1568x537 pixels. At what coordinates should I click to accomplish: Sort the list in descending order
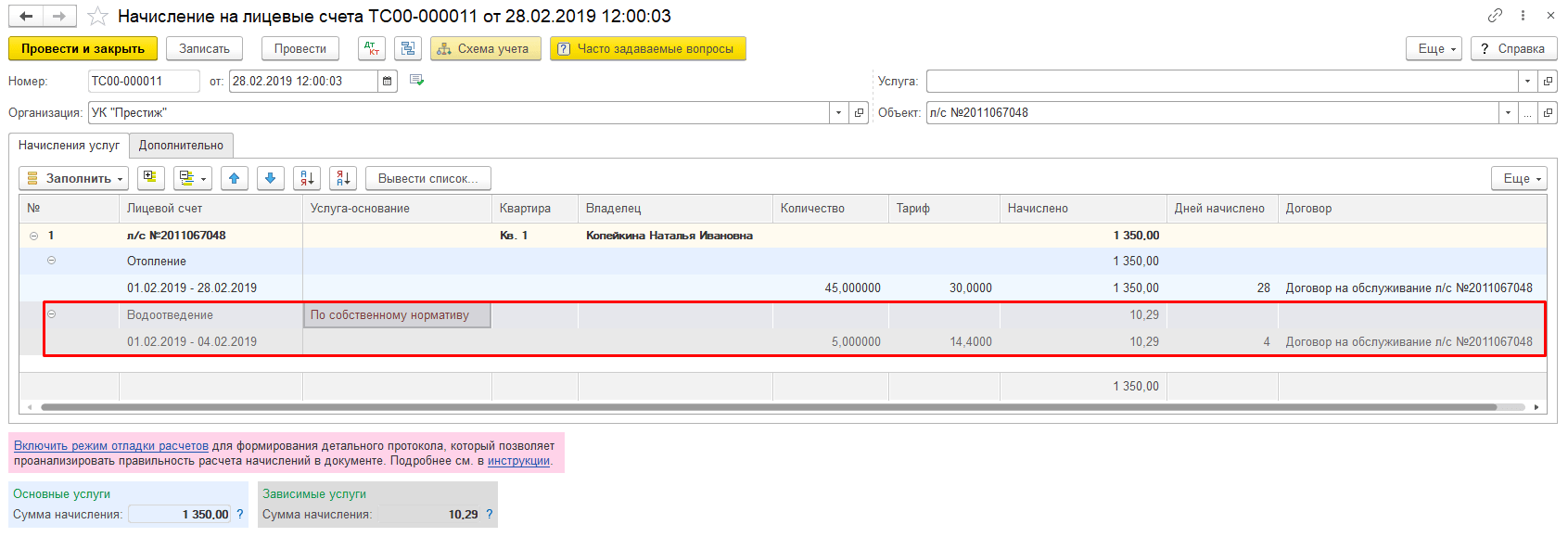coord(342,178)
